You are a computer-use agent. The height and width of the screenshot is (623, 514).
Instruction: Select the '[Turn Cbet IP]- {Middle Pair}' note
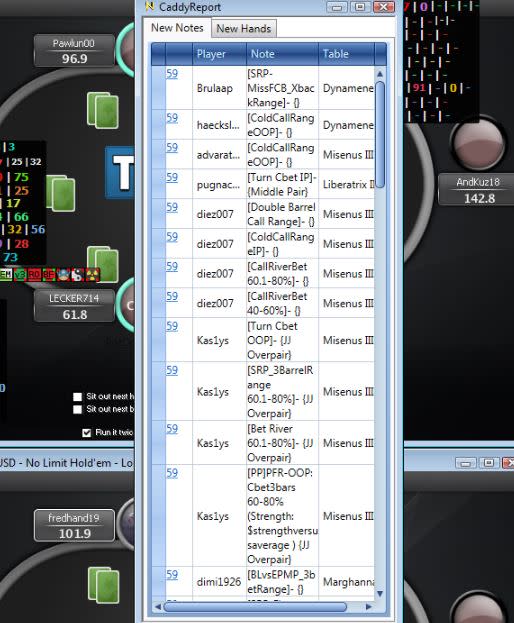[282, 184]
